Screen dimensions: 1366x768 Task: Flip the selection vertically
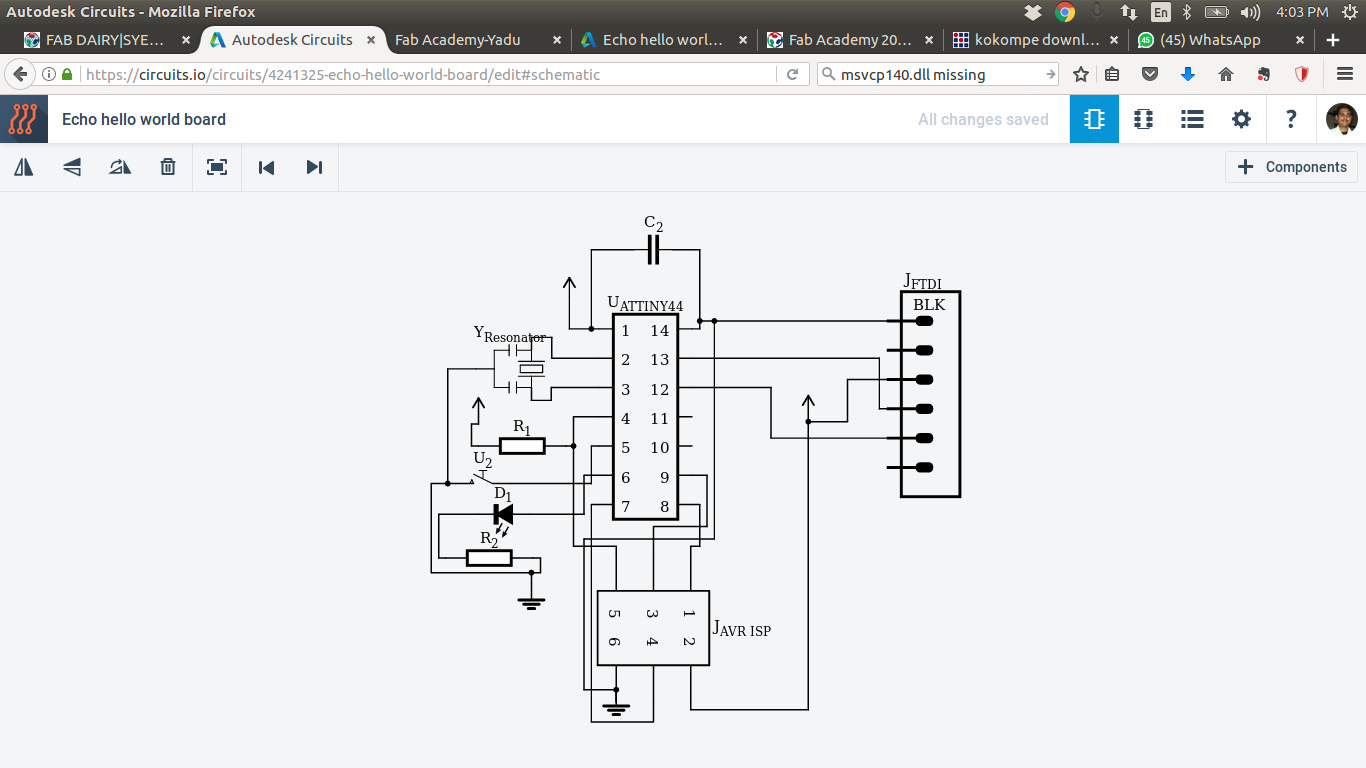[x=72, y=167]
